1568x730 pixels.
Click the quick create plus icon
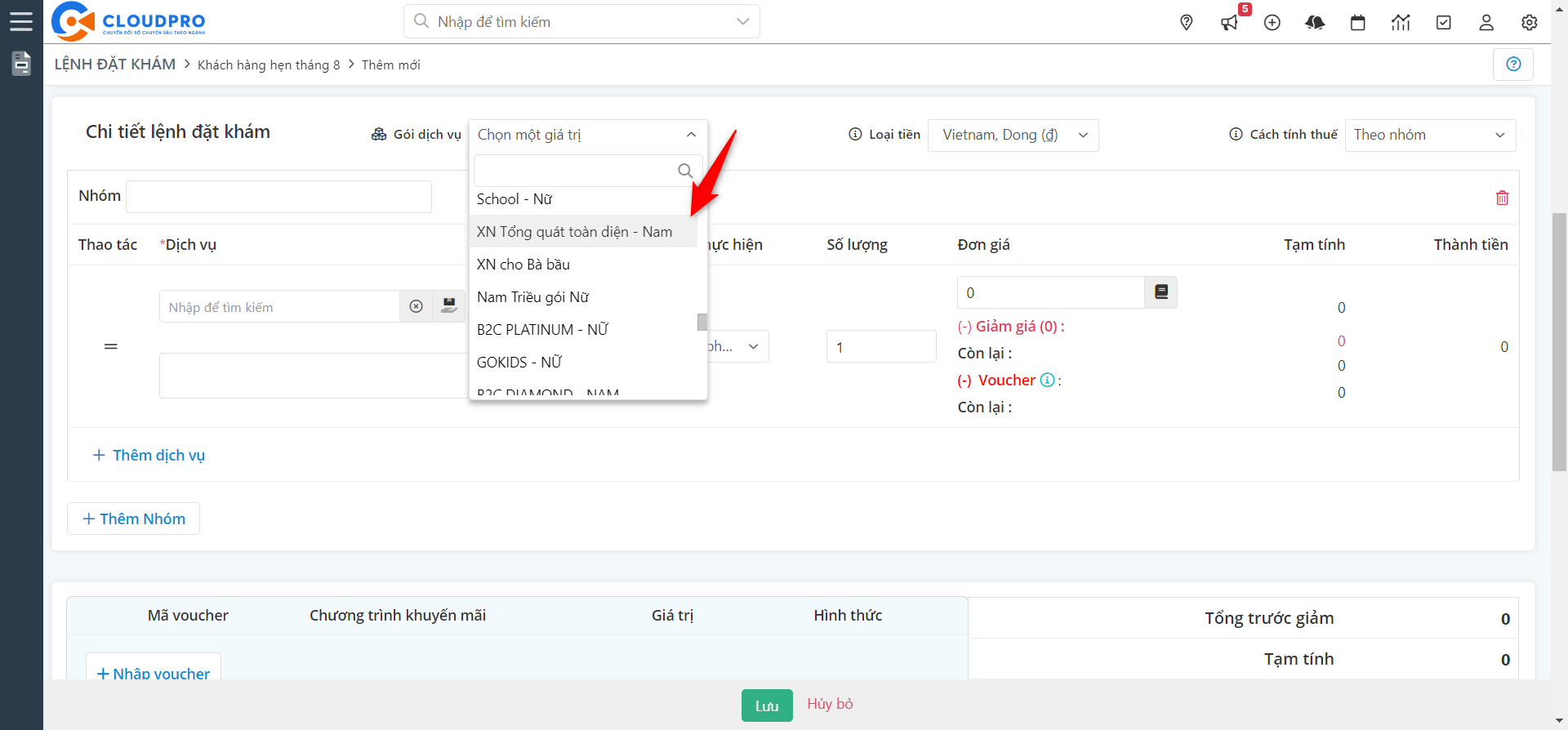click(x=1272, y=23)
